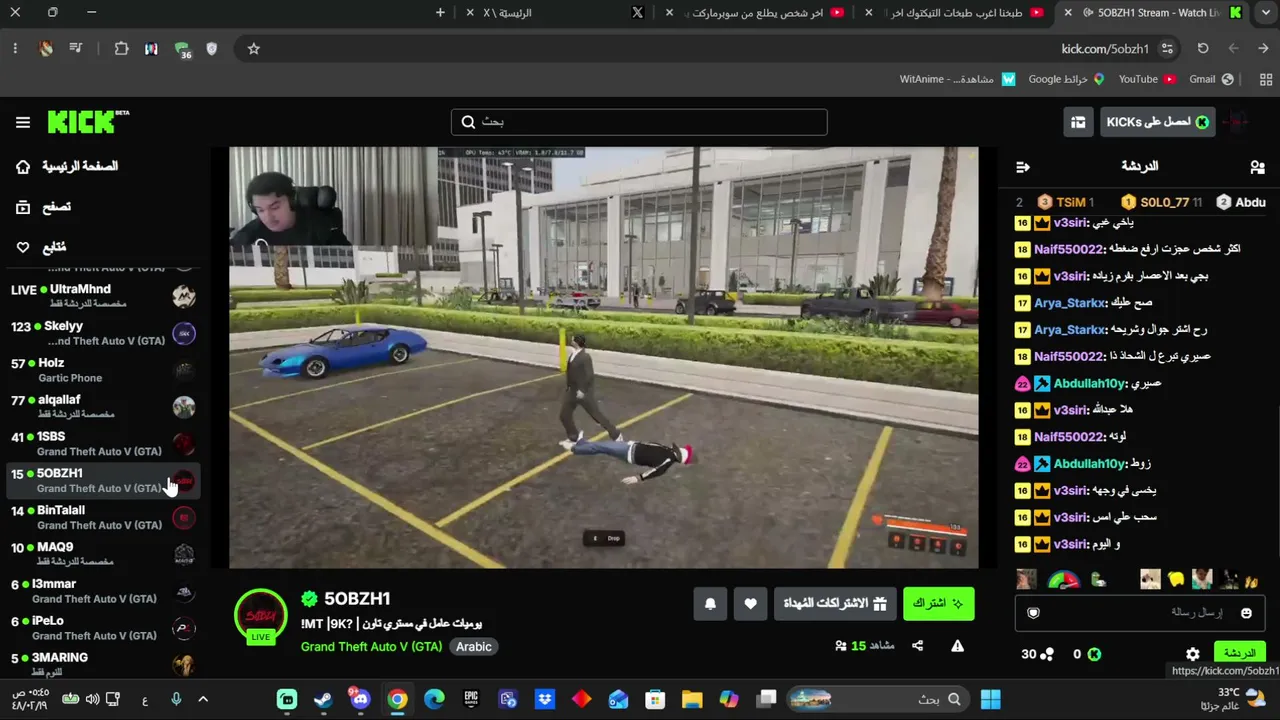The width and height of the screenshot is (1280, 720).
Task: Click the 5OBZH1 streamer avatar
Action: pyautogui.click(x=261, y=615)
